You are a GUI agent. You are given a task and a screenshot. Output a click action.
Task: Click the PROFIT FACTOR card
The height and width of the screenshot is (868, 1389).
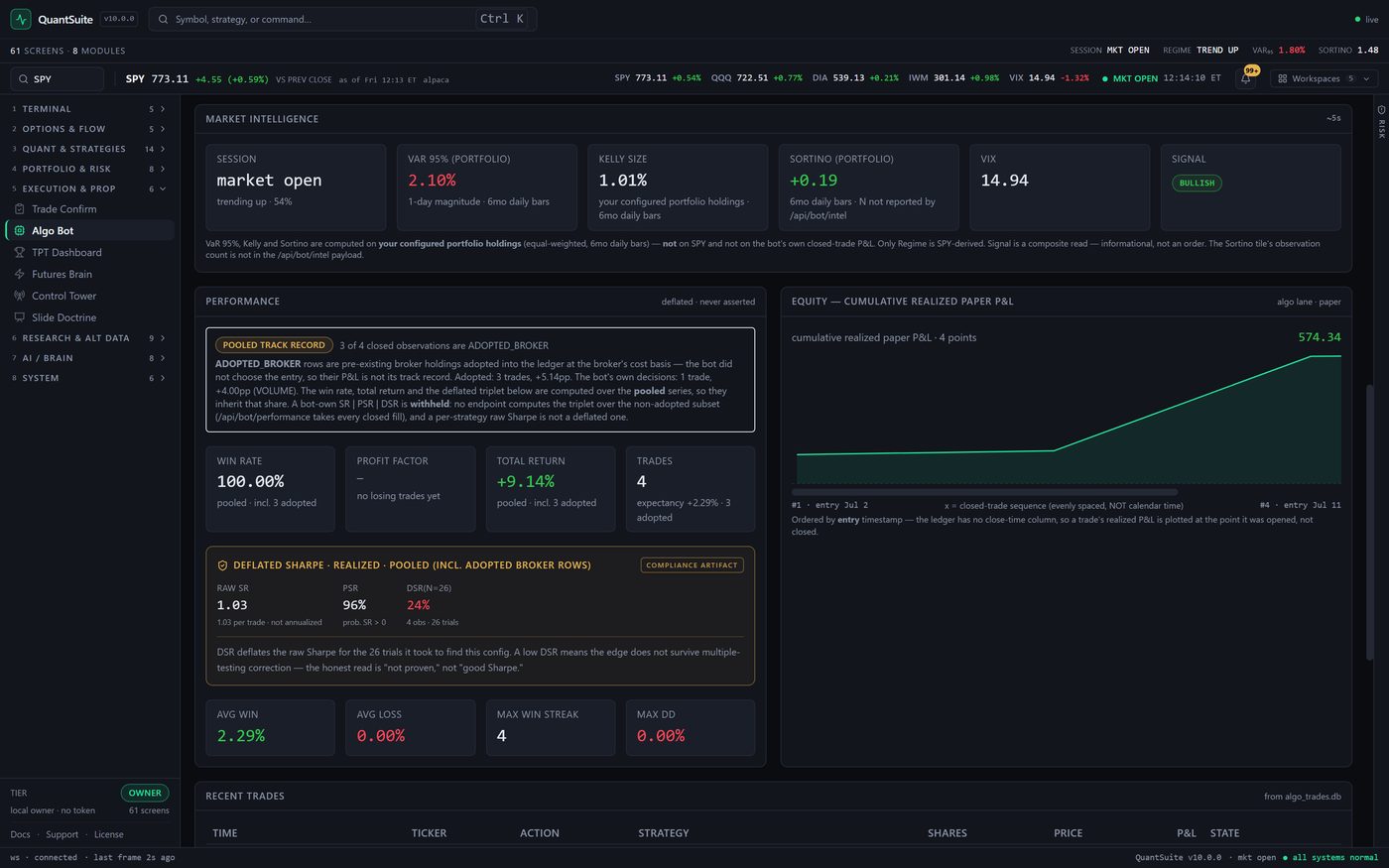[x=410, y=489]
